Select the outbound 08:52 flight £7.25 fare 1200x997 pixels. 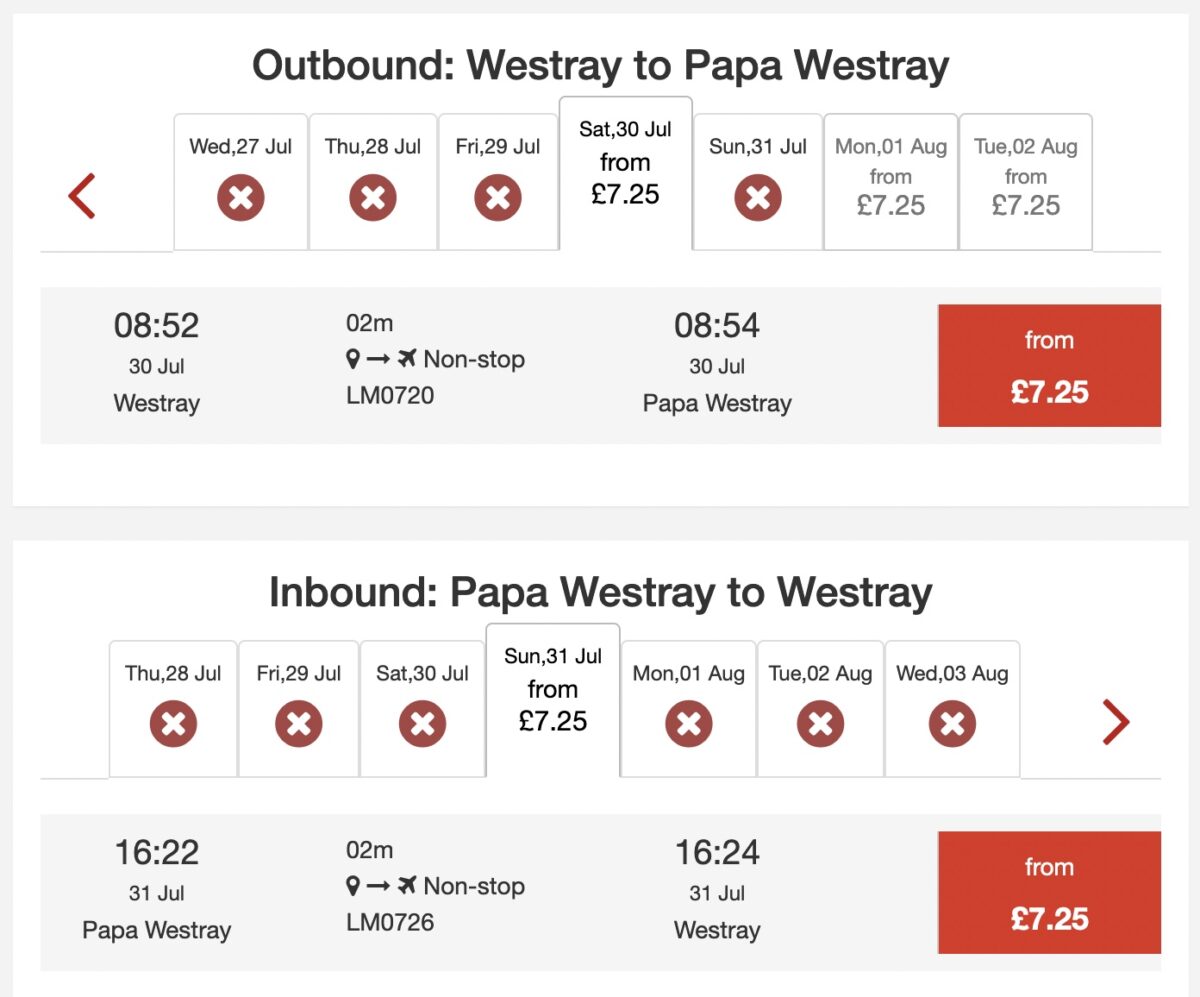point(1049,366)
